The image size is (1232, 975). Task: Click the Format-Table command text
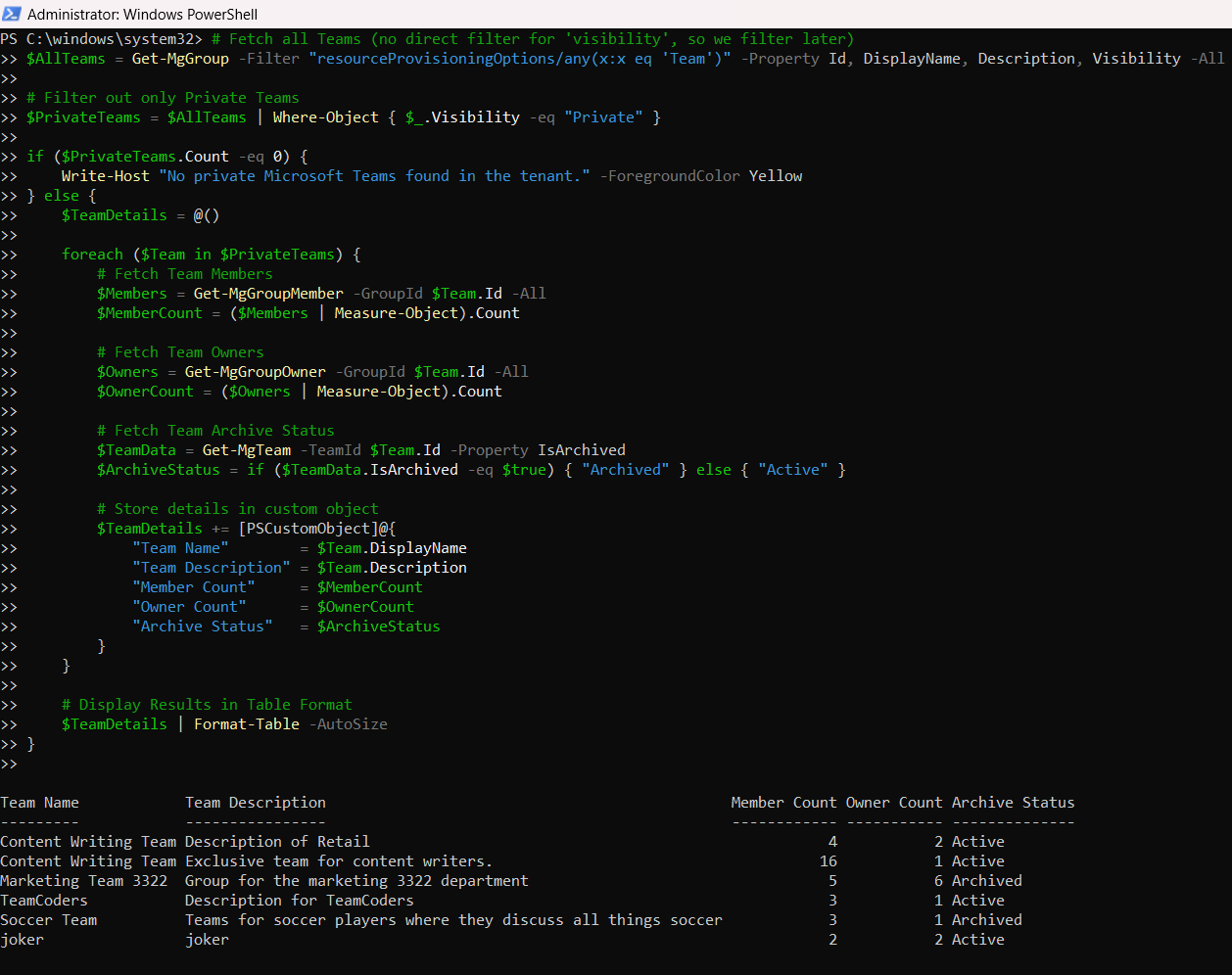(x=247, y=724)
